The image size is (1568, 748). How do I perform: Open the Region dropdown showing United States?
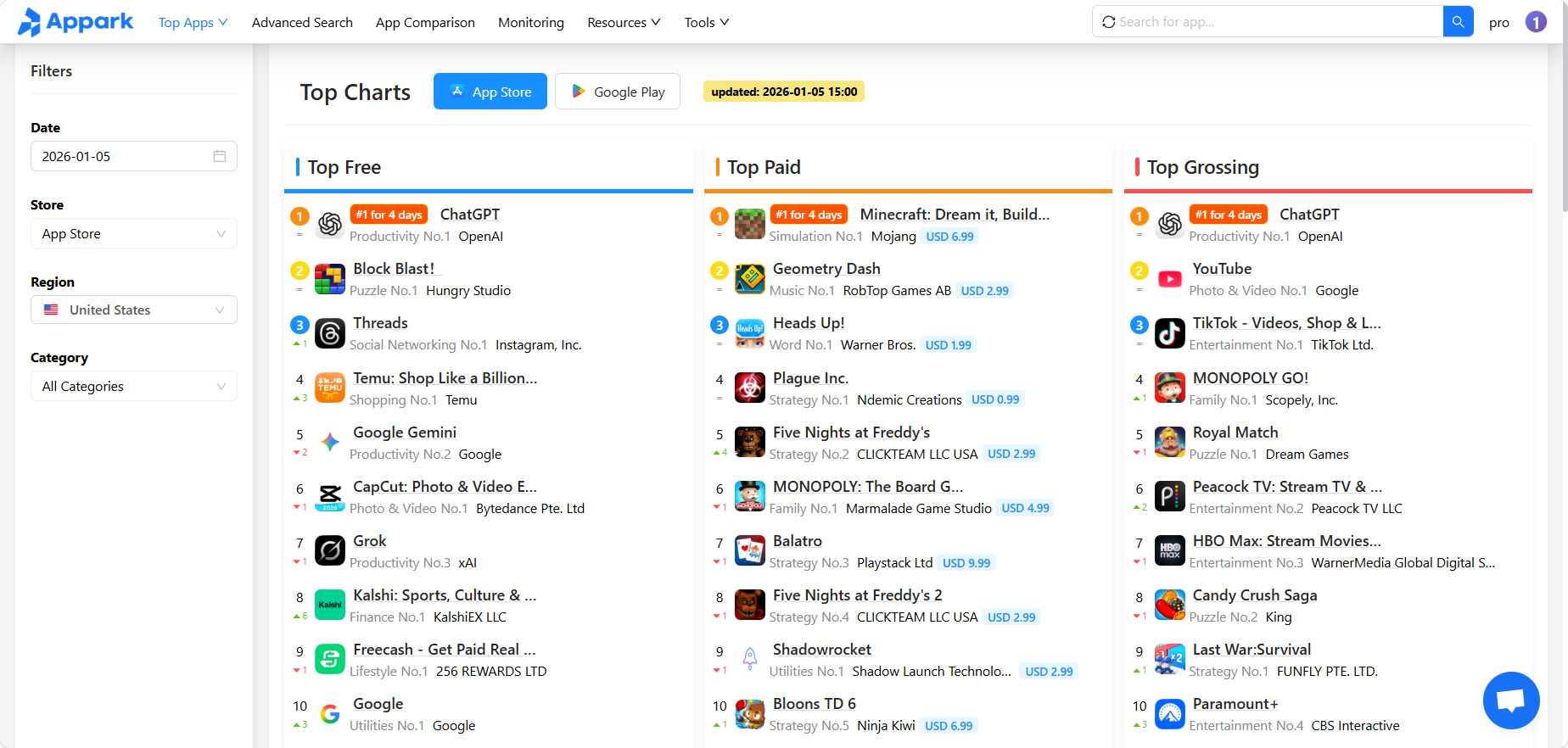click(134, 310)
